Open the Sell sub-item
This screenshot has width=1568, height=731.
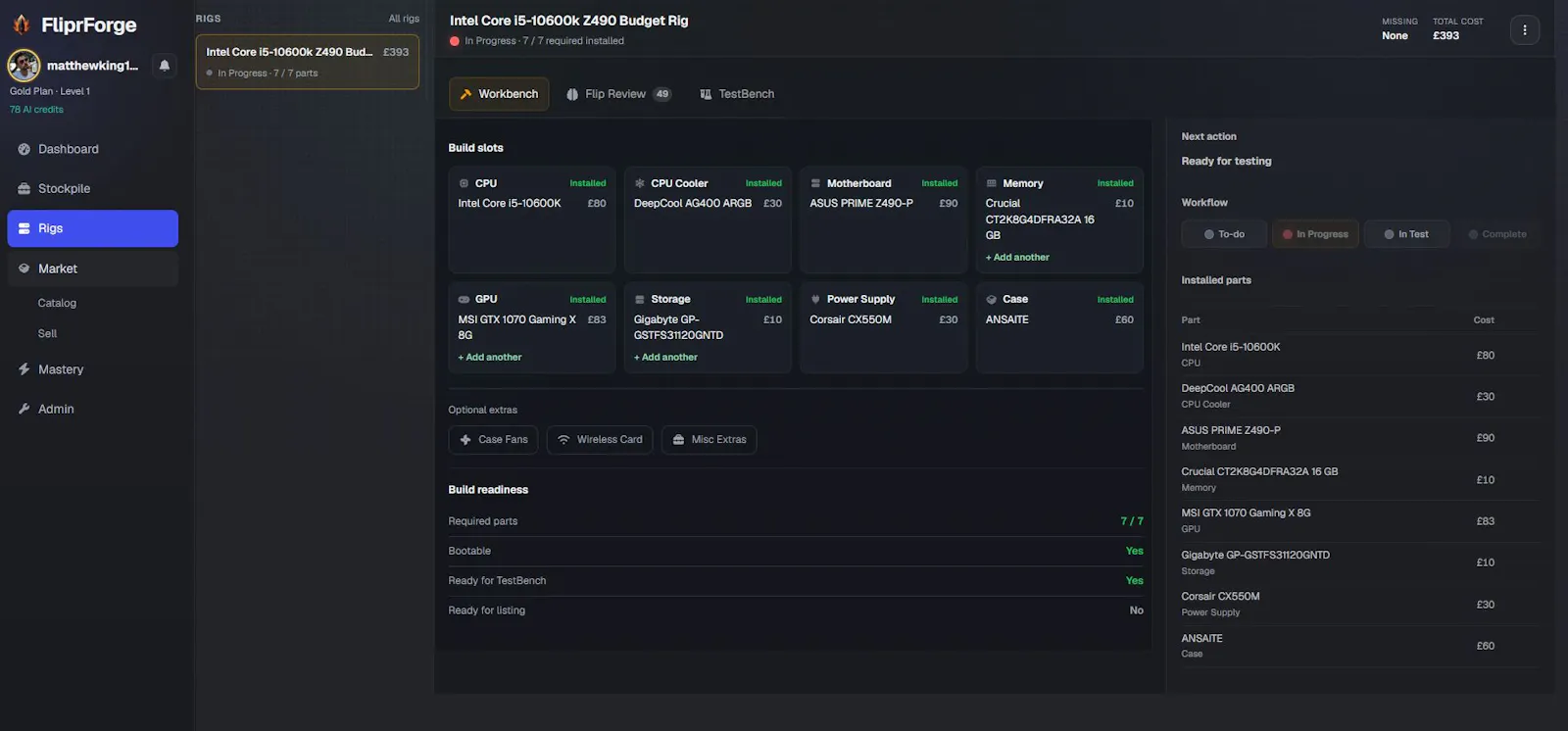click(x=47, y=333)
